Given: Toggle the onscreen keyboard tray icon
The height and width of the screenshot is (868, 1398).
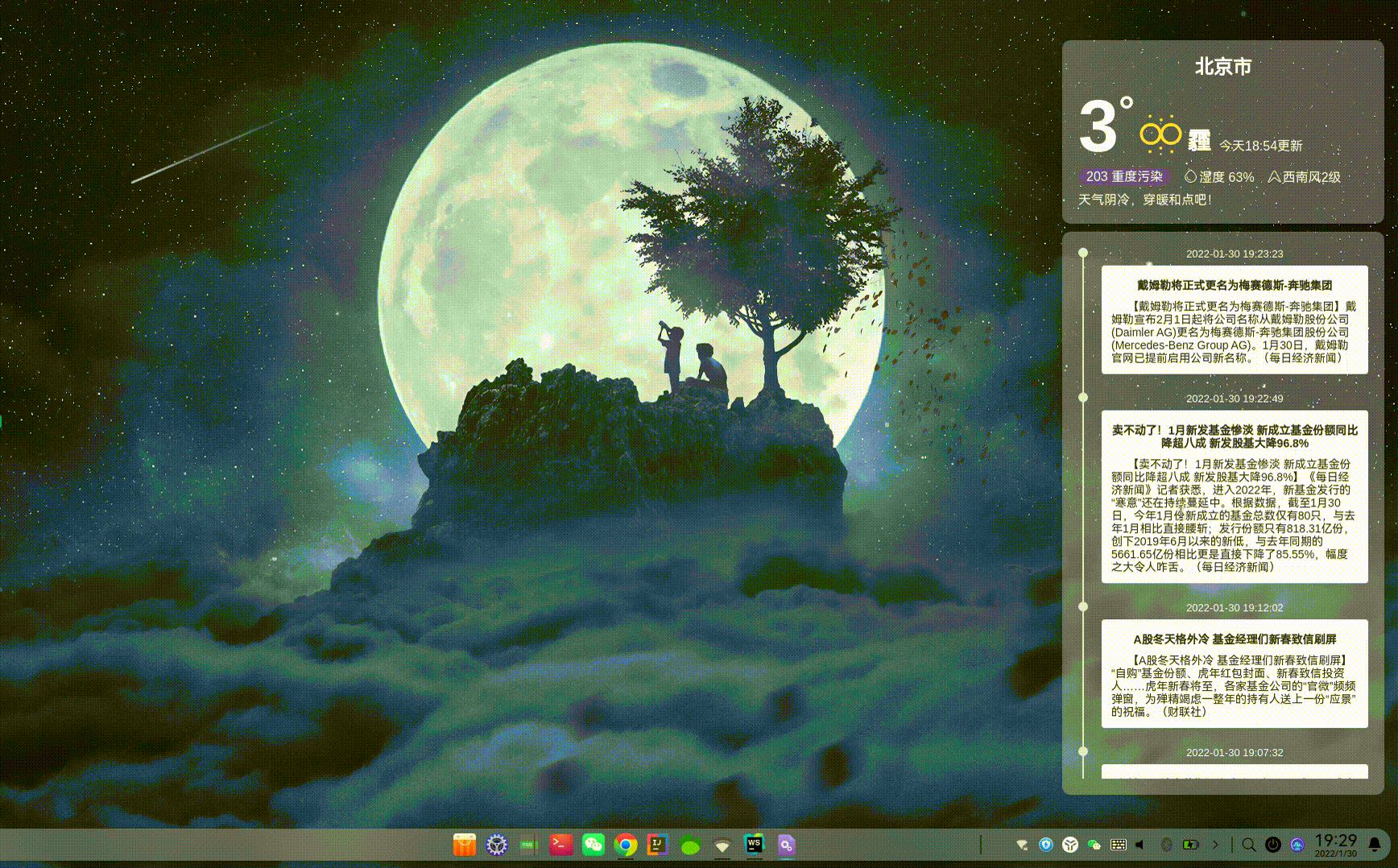Looking at the screenshot, I should 1118,845.
